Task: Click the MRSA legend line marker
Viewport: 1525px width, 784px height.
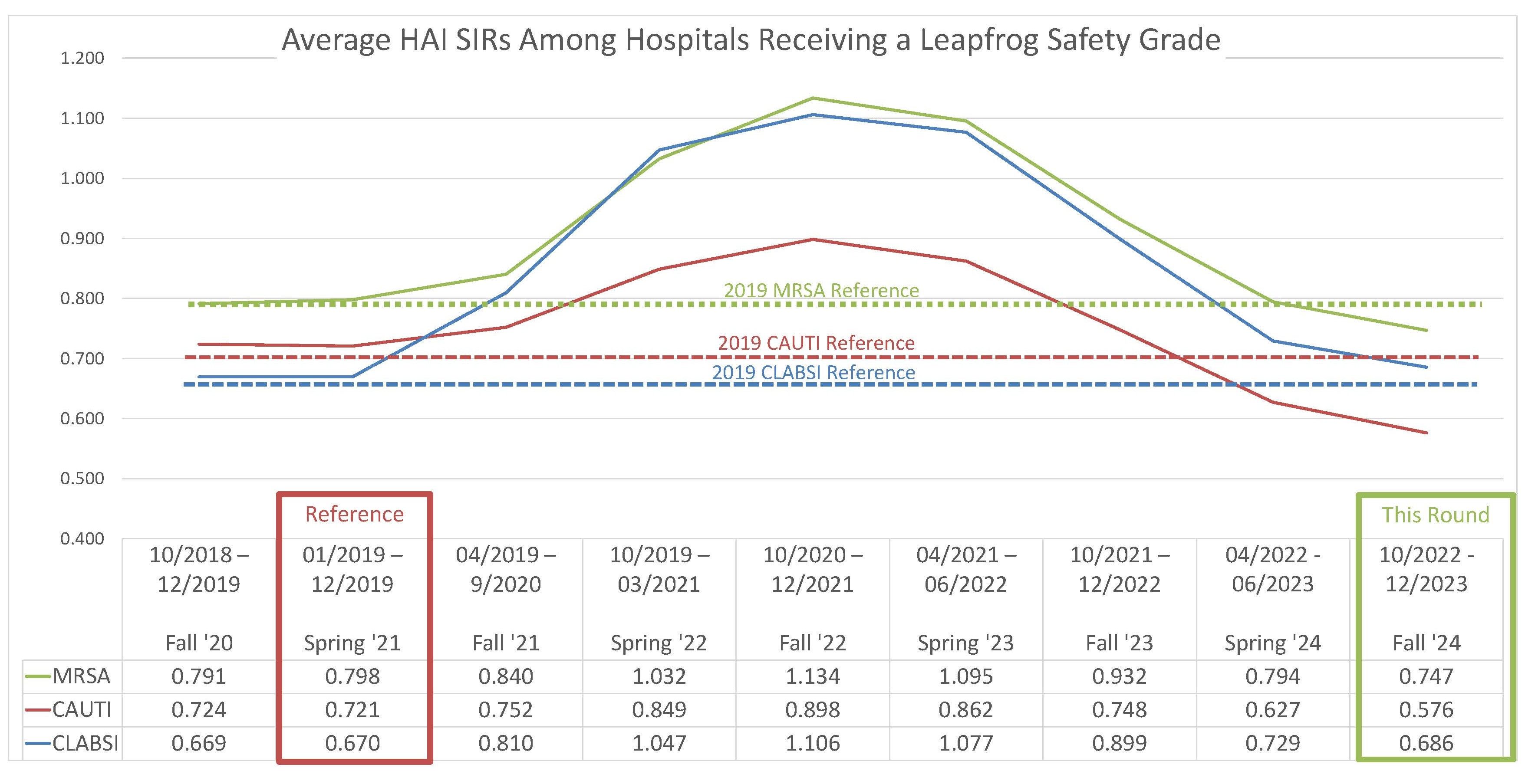Action: click(x=39, y=676)
